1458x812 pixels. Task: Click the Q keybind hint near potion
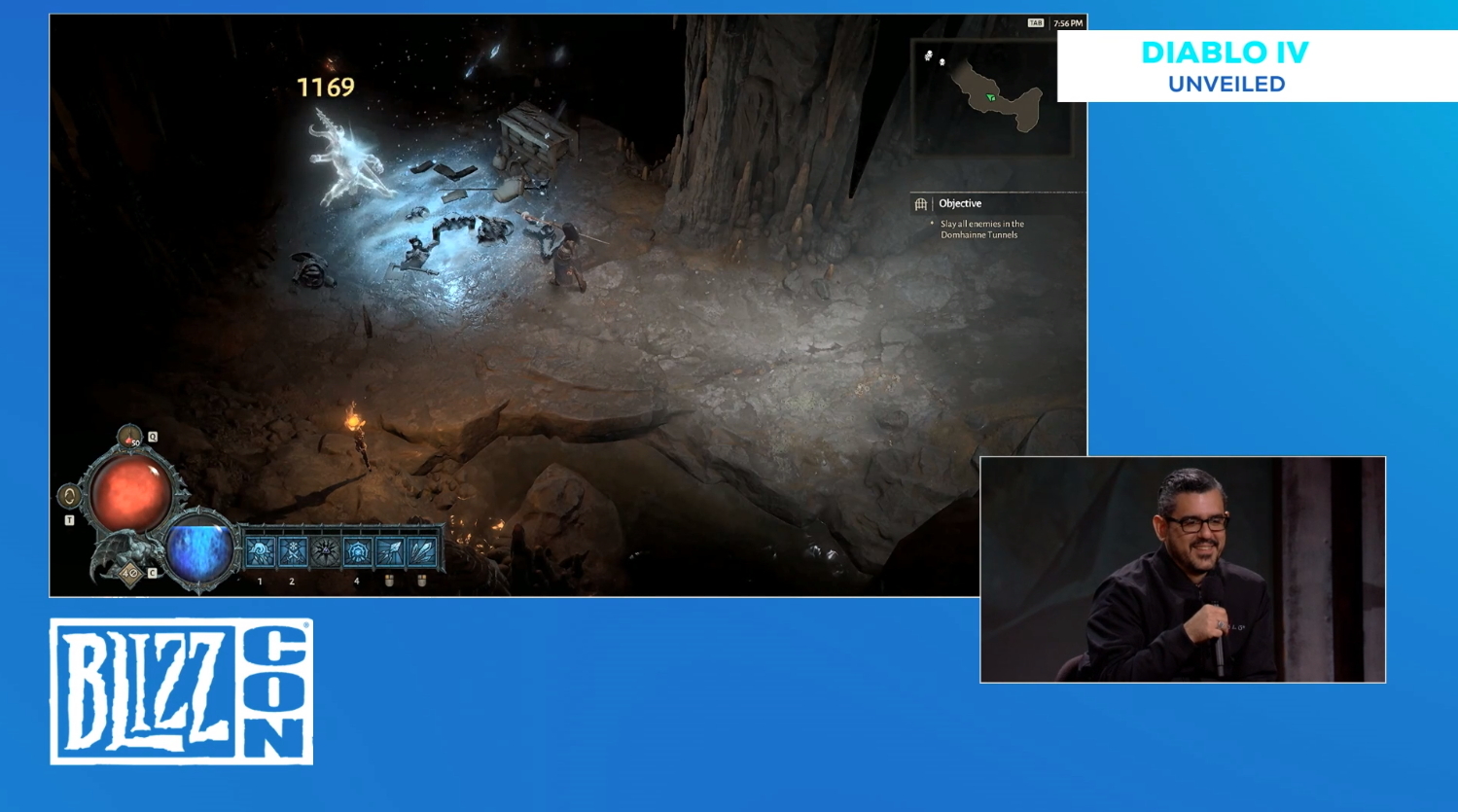153,437
